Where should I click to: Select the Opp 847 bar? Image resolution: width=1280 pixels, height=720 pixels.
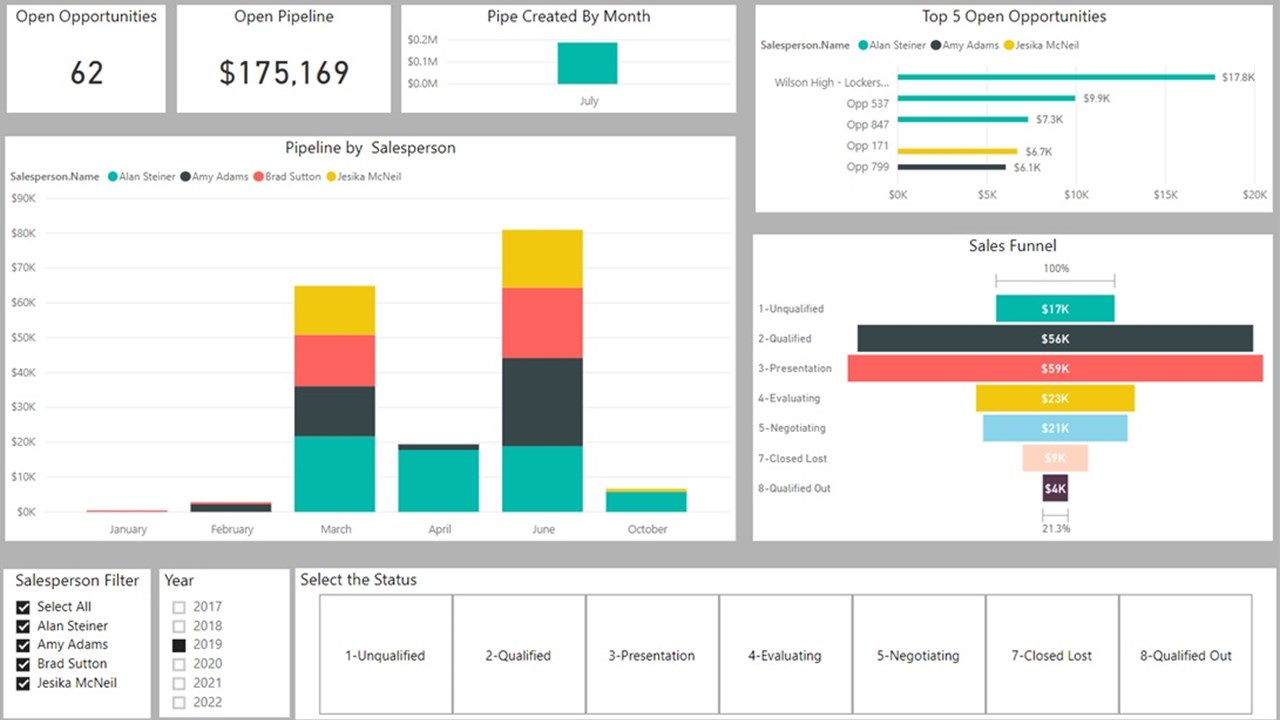click(x=963, y=119)
